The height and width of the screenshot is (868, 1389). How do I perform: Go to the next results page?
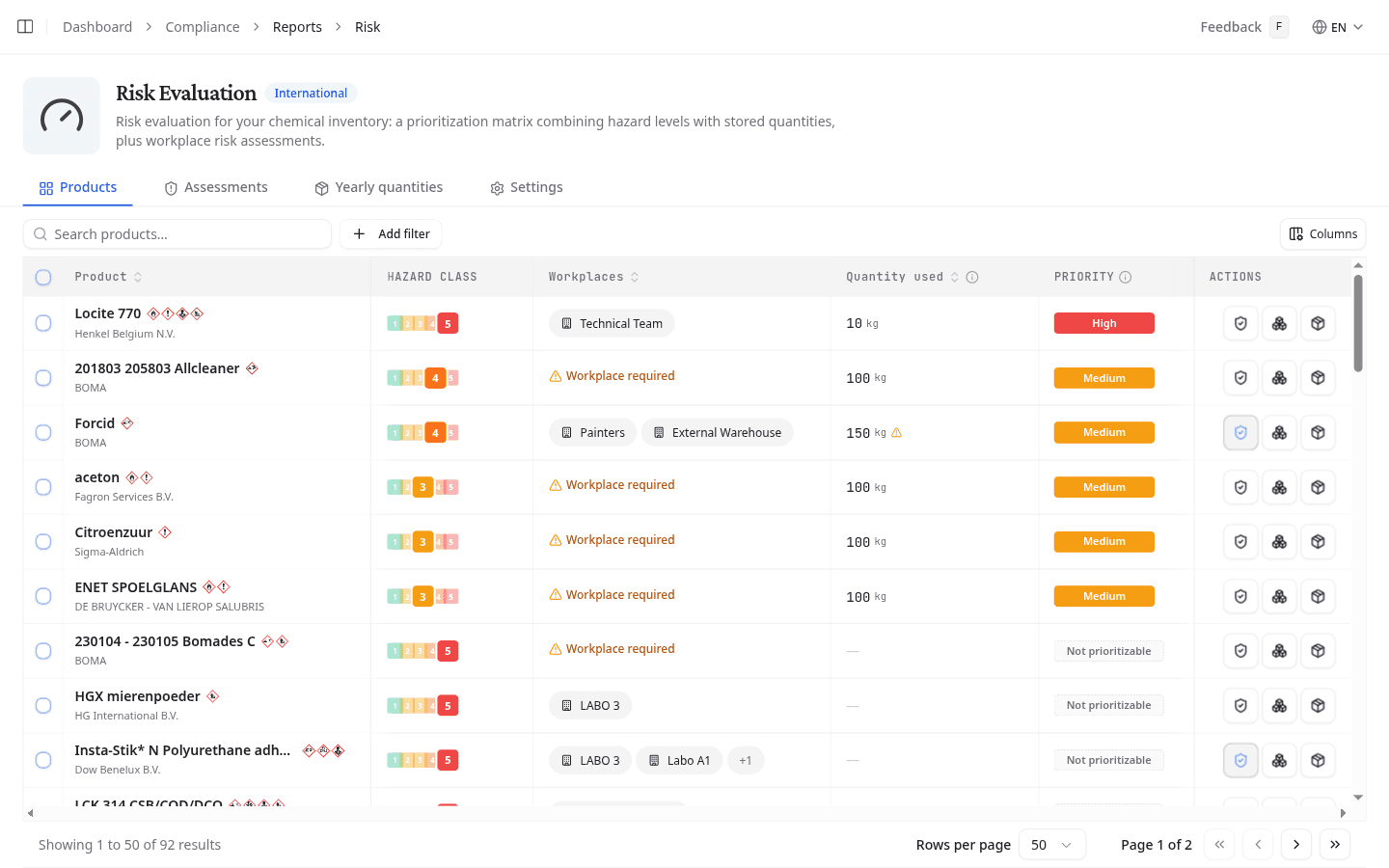[1296, 845]
